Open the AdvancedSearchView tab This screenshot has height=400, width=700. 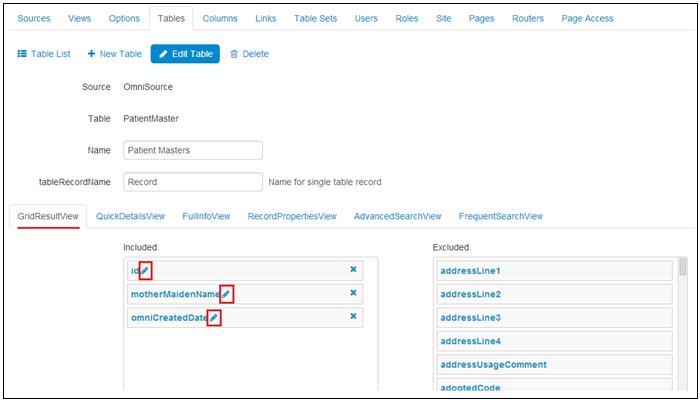(397, 216)
